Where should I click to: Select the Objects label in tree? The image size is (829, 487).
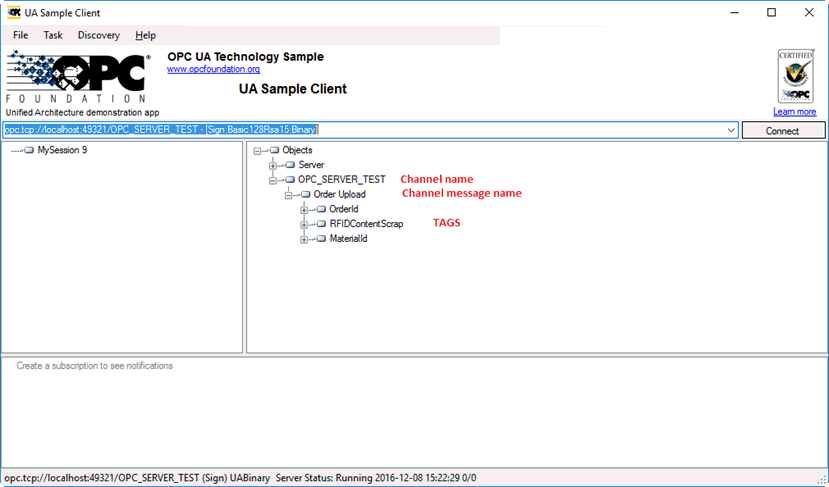point(297,150)
